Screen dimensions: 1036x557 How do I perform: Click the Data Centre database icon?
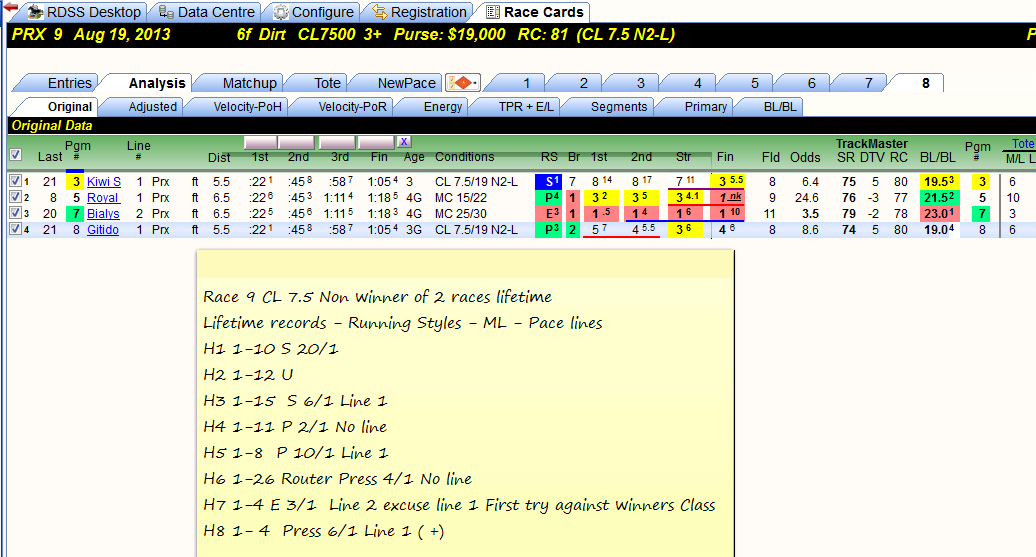(x=166, y=12)
